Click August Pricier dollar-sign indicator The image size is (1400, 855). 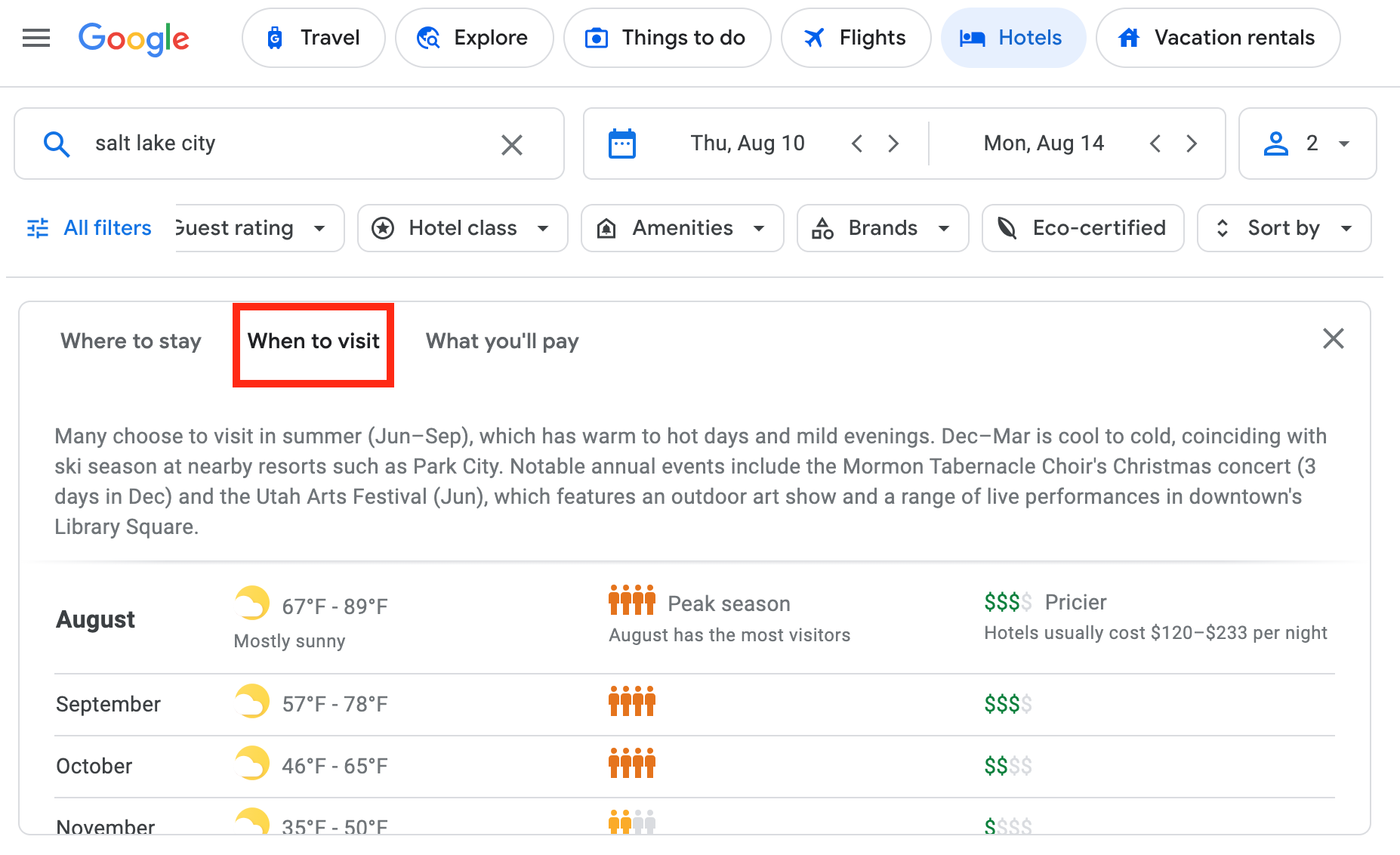coord(1007,602)
